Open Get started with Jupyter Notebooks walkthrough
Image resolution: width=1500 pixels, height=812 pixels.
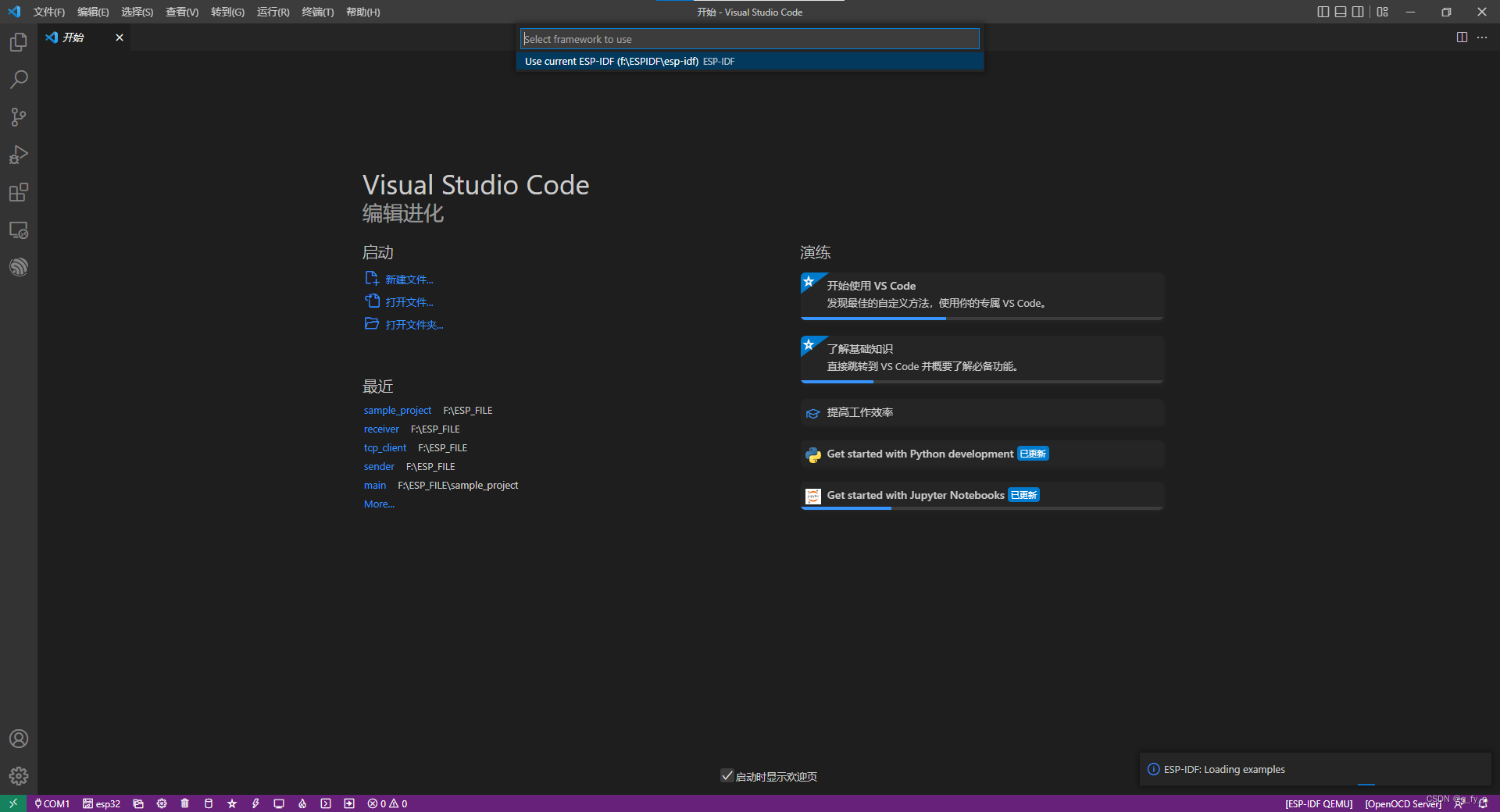[982, 496]
